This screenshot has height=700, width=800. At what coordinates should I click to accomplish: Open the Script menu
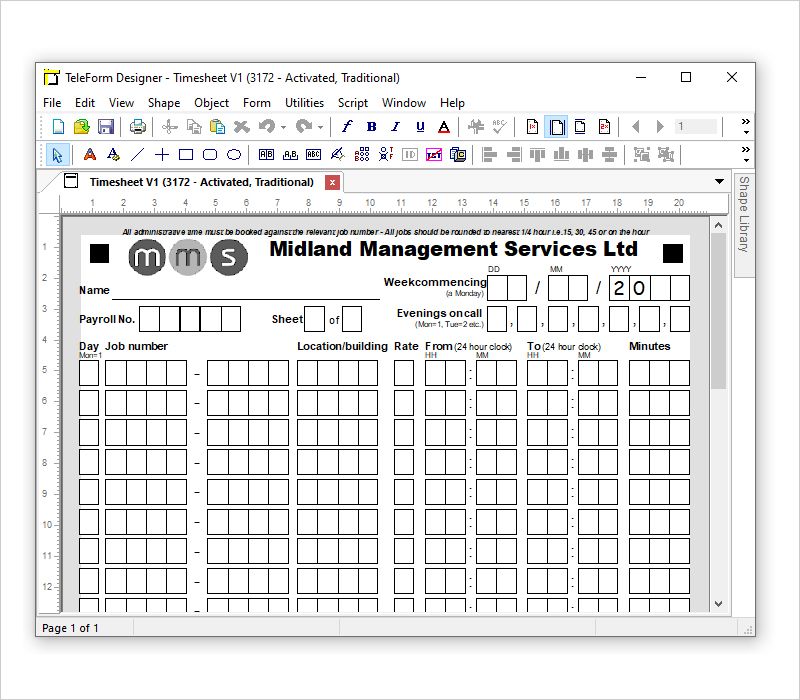click(x=353, y=103)
